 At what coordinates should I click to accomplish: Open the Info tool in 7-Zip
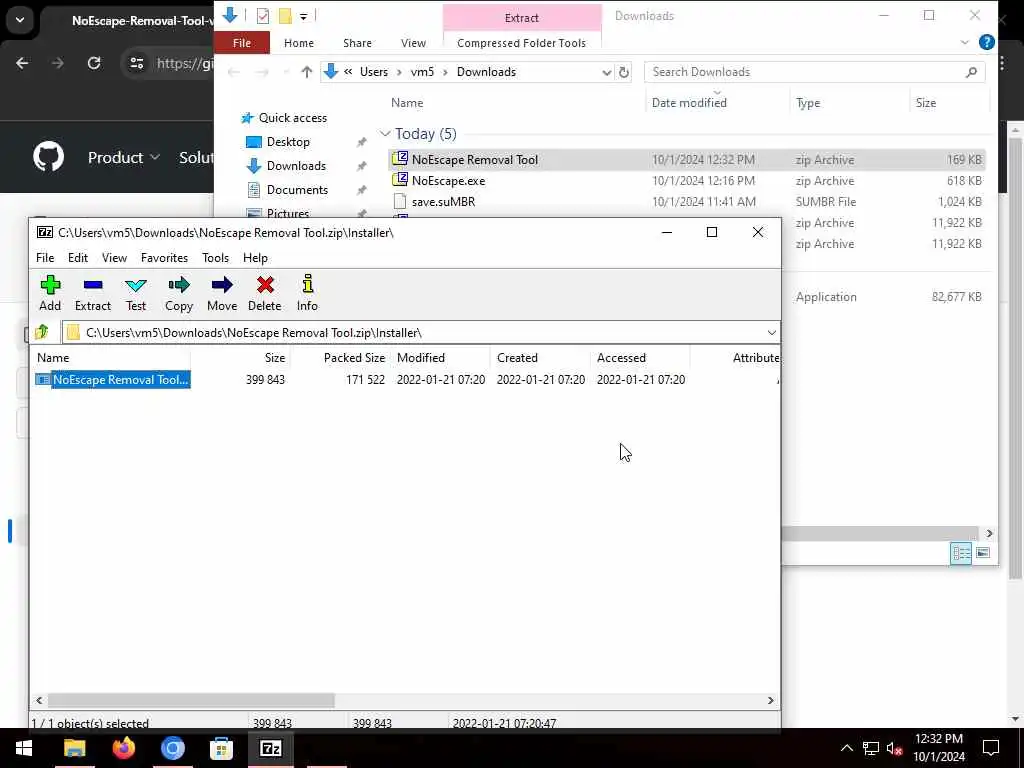(x=307, y=293)
